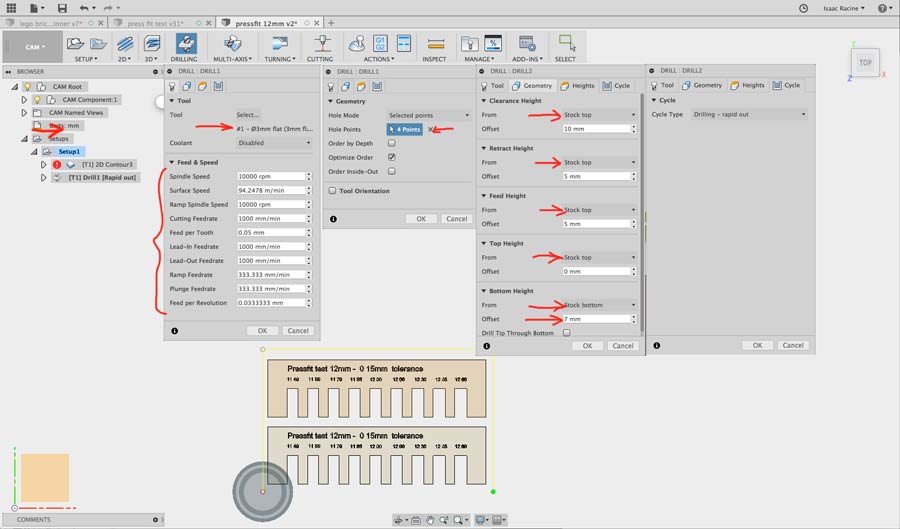
Task: Click the Inspect measure icon
Action: click(434, 44)
